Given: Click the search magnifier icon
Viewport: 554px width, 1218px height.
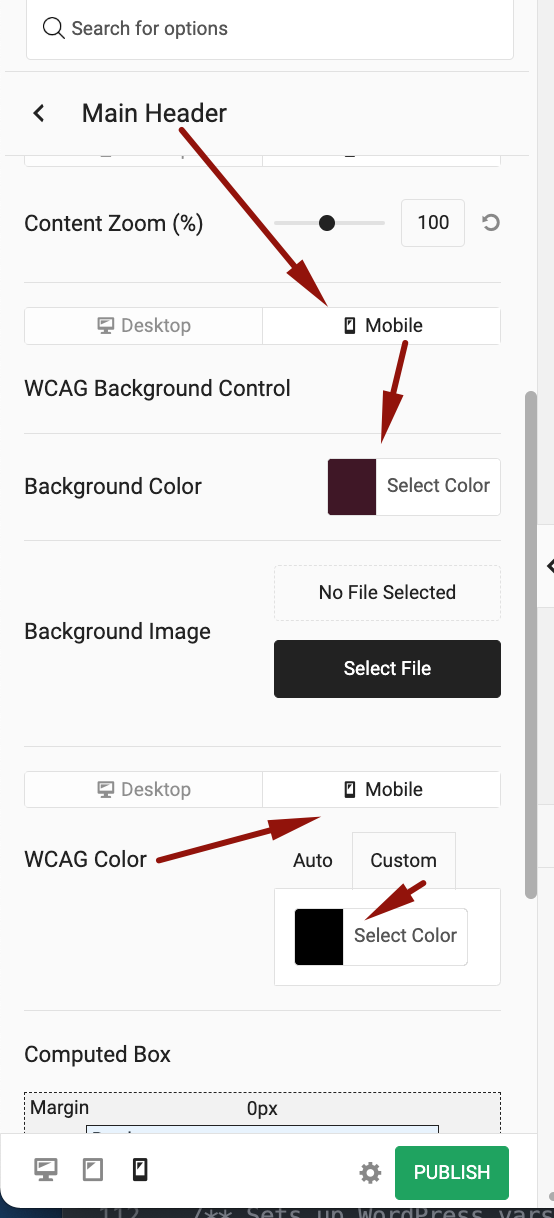Looking at the screenshot, I should click(53, 28).
